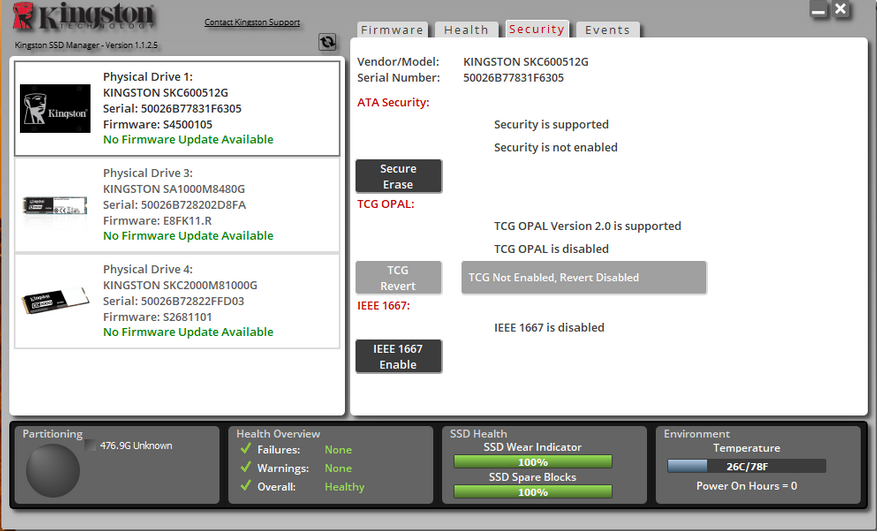
Task: Click Firmware: E8FK11.R text
Action: tap(157, 220)
